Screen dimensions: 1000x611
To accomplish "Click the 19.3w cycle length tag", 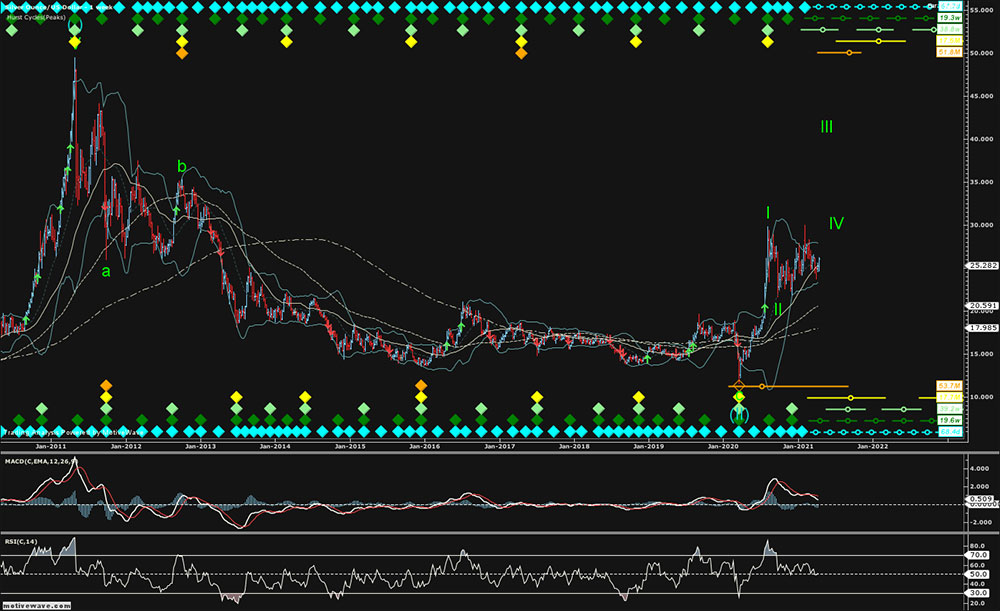I will pyautogui.click(x=950, y=18).
